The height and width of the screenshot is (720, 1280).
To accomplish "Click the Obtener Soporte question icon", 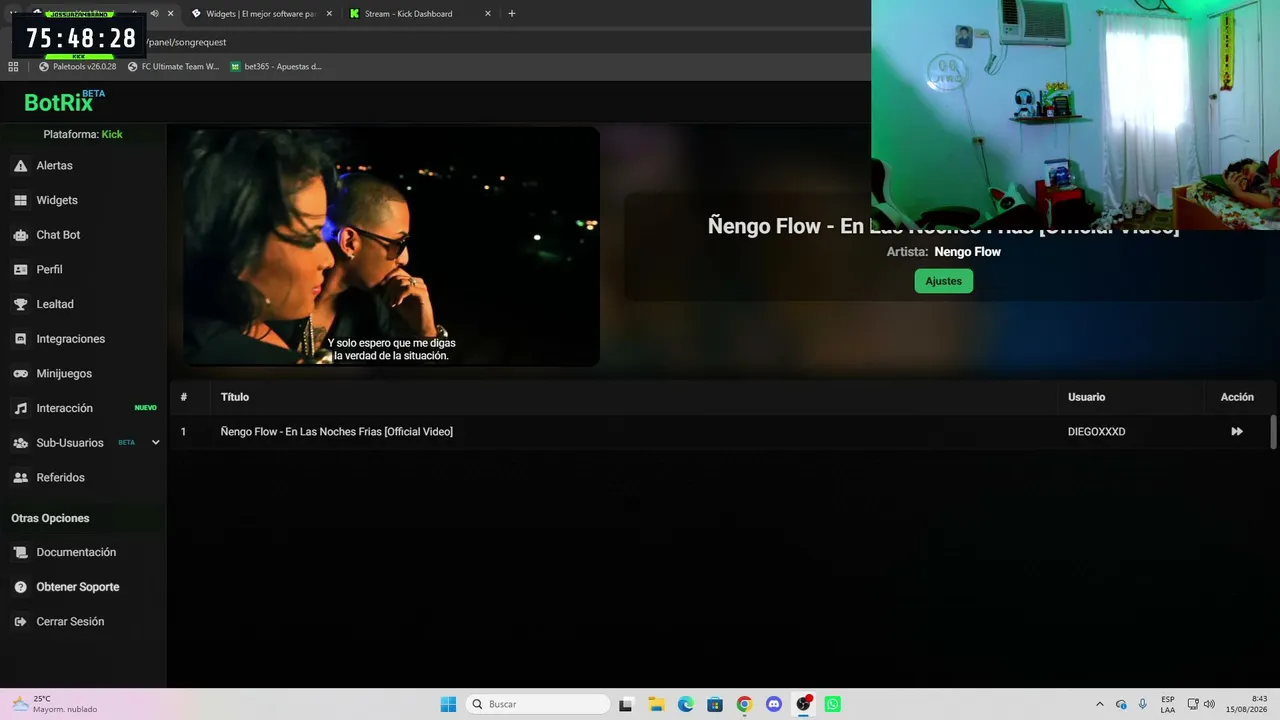I will 20,587.
